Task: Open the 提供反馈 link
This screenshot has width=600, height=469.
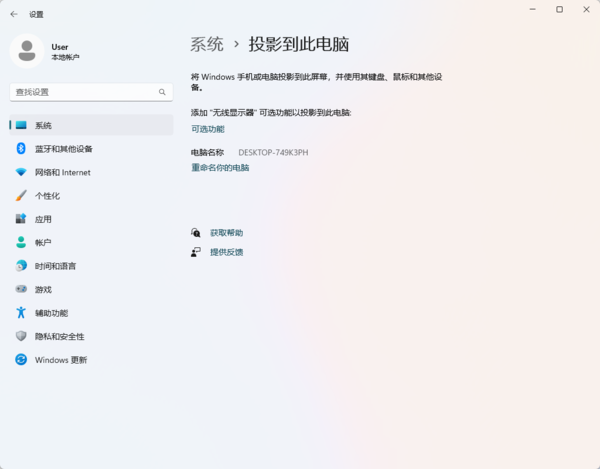Action: coord(227,252)
